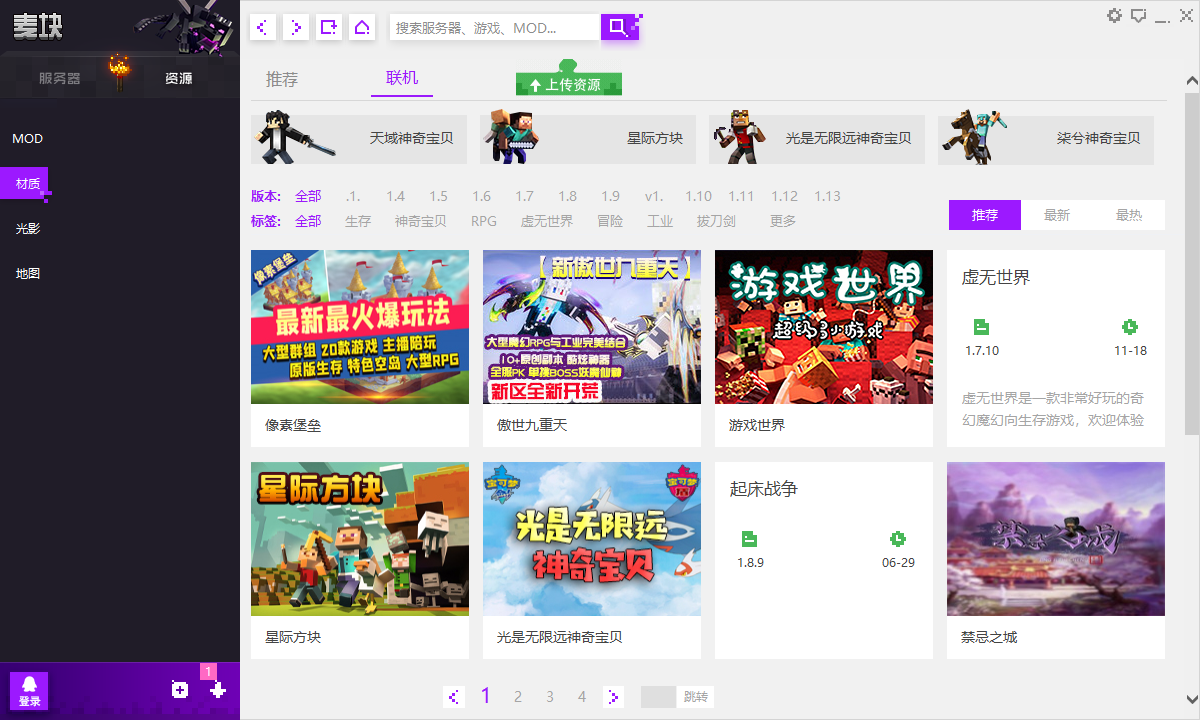Click the 天域神奇宝贝 character avatar
Viewport: 1200px width, 720px height.
(x=294, y=138)
